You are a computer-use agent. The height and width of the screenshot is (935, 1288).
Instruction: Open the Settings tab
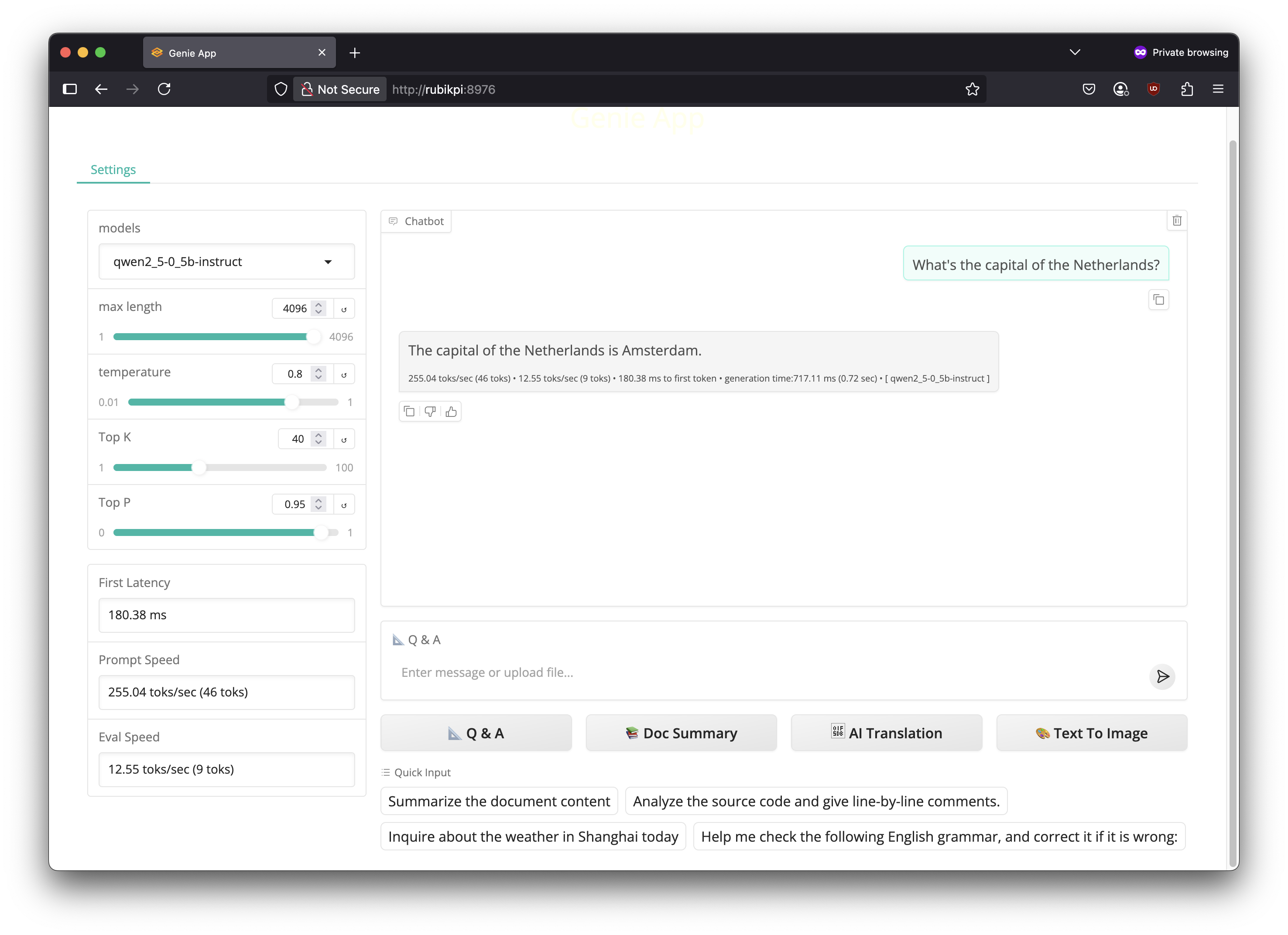click(113, 170)
